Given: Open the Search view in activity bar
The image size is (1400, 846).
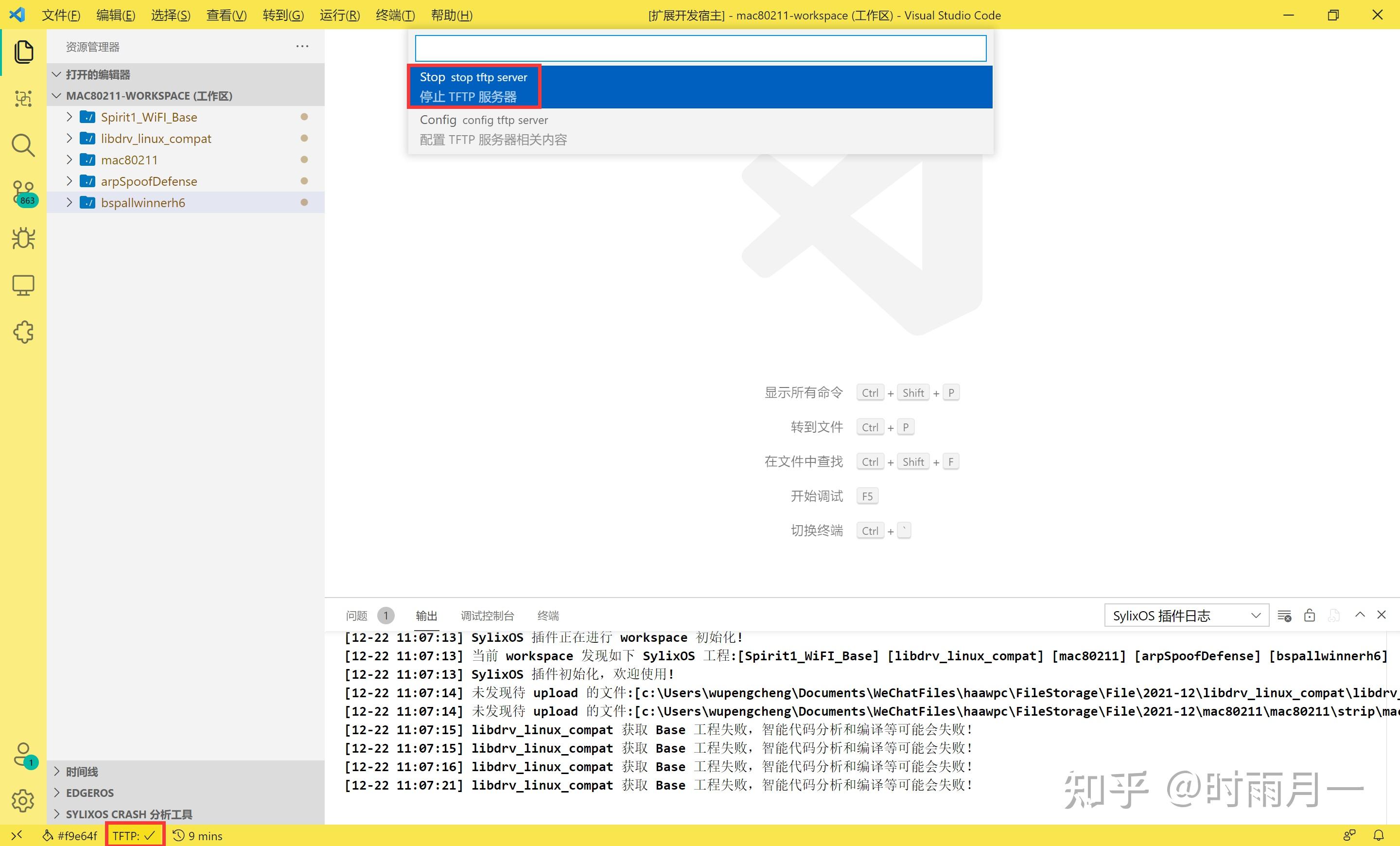Looking at the screenshot, I should coord(23,145).
